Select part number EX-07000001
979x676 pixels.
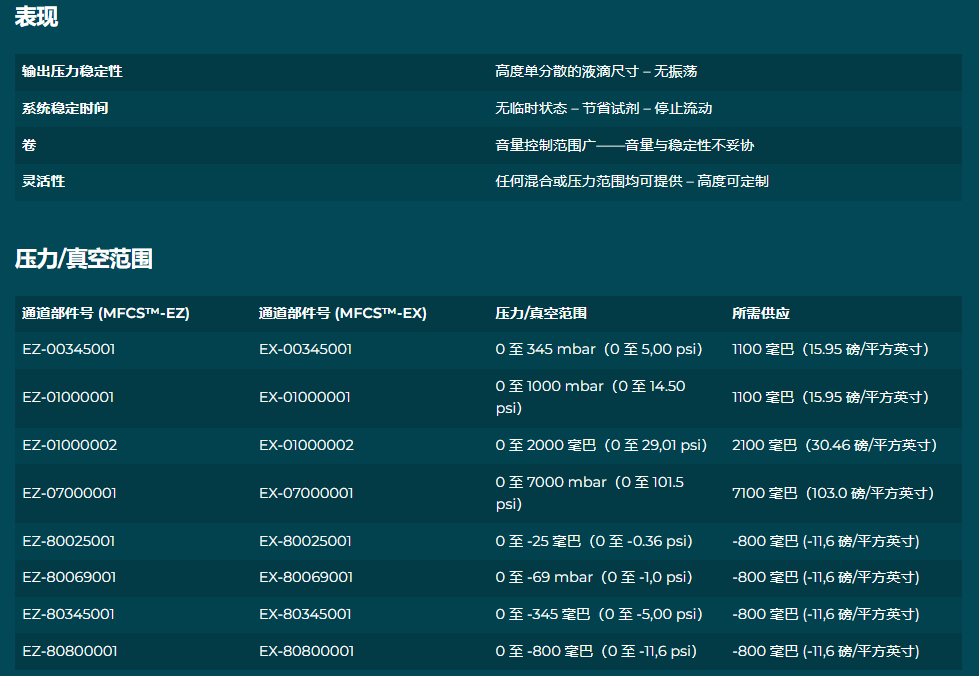(x=306, y=493)
